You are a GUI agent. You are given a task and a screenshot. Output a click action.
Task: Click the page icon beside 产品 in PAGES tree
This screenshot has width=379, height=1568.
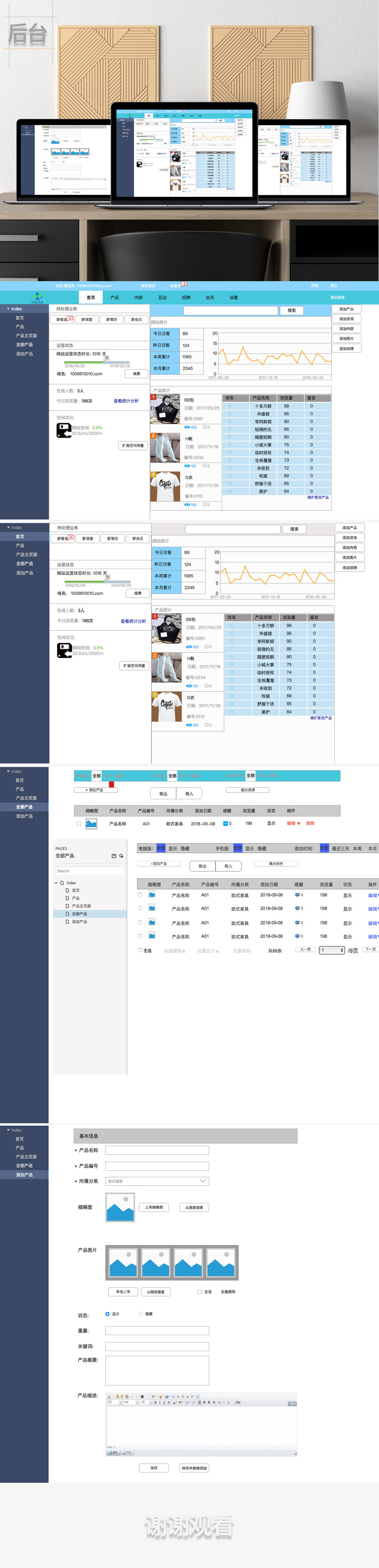(67, 898)
